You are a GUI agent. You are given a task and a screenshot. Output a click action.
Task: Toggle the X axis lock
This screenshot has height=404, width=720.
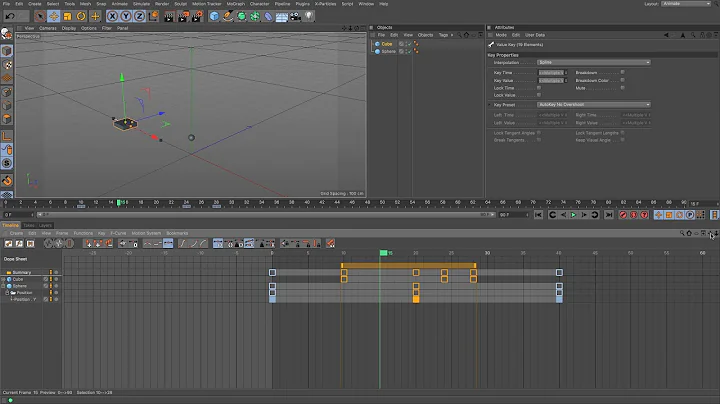pos(112,17)
